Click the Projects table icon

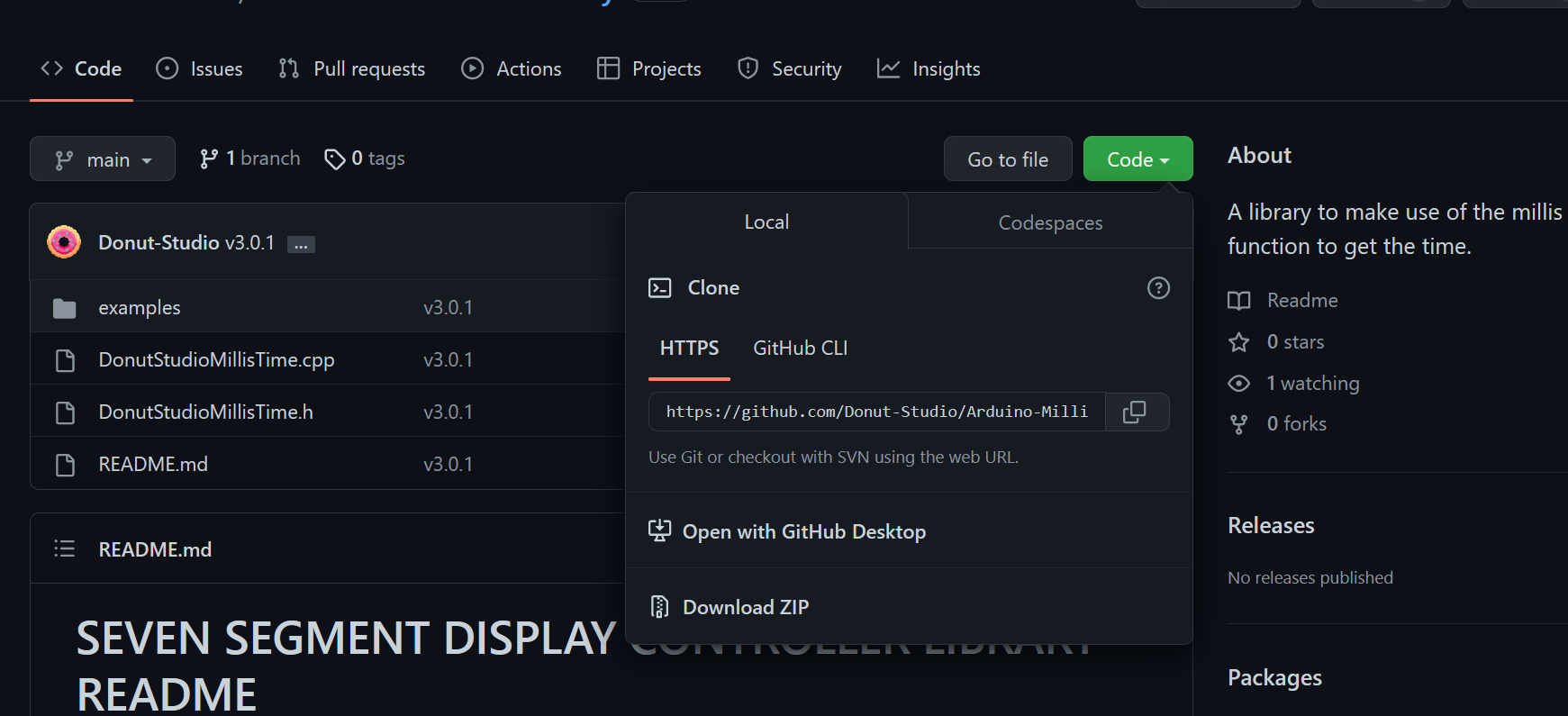pyautogui.click(x=608, y=68)
